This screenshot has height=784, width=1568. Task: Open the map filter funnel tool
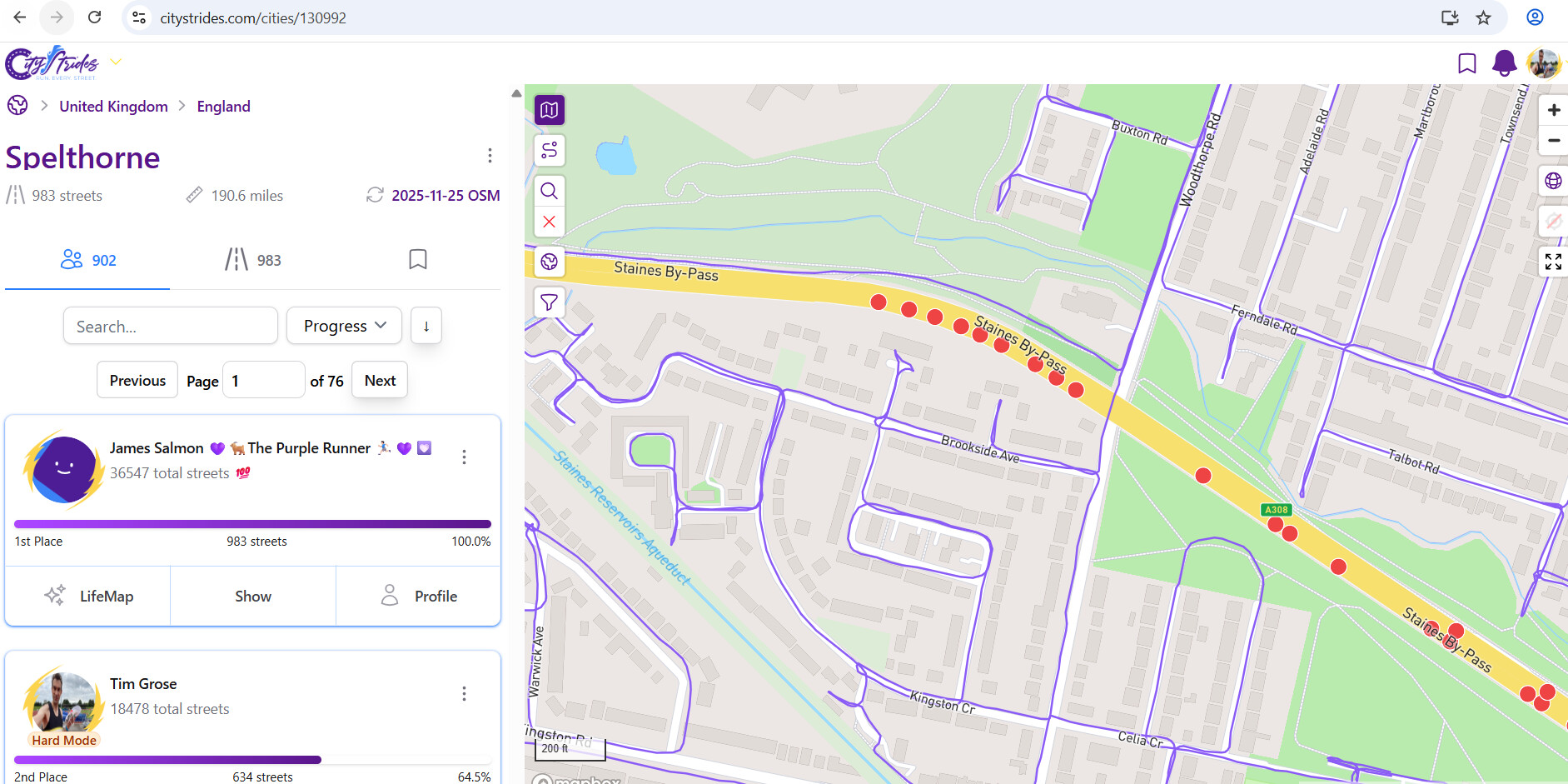click(x=550, y=302)
